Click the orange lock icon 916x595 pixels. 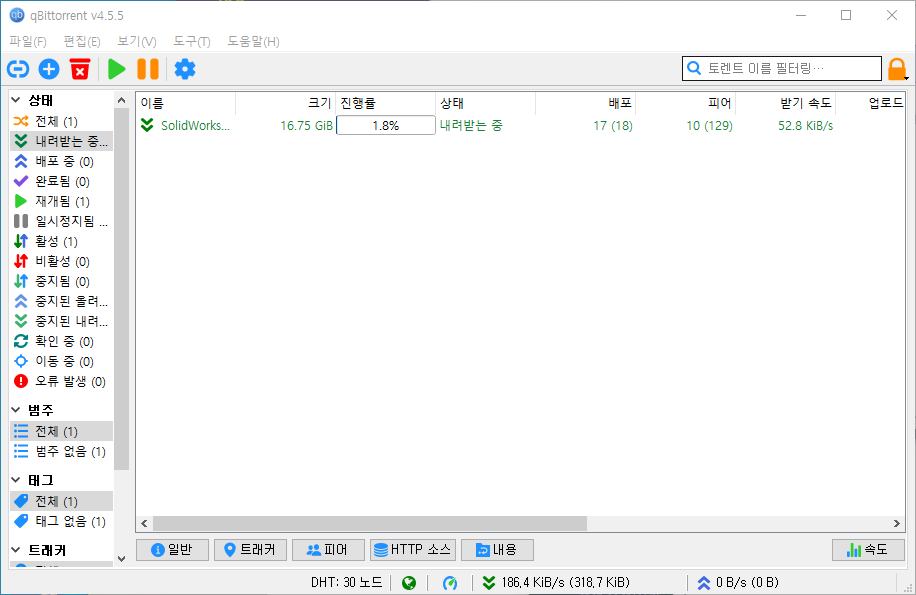(x=897, y=69)
